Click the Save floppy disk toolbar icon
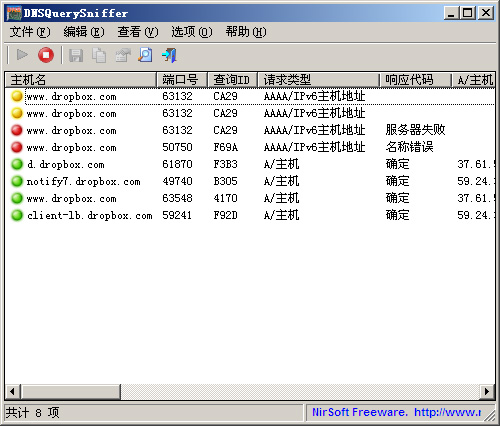The width and height of the screenshot is (500, 426). point(76,55)
